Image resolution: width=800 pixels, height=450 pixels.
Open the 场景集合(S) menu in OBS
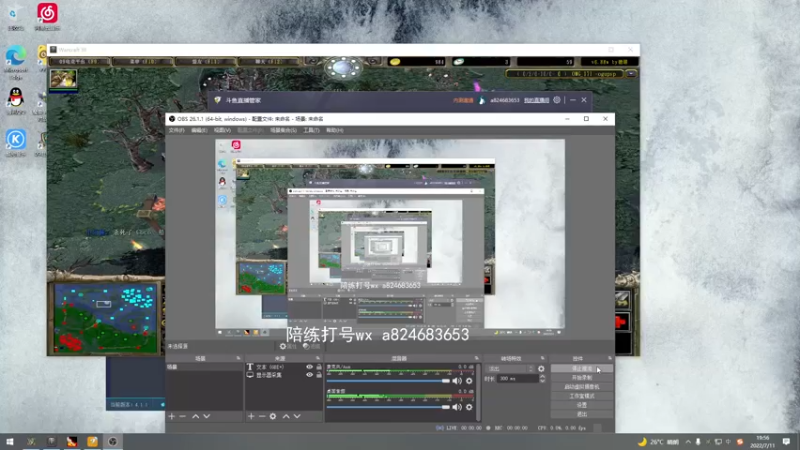tap(283, 130)
